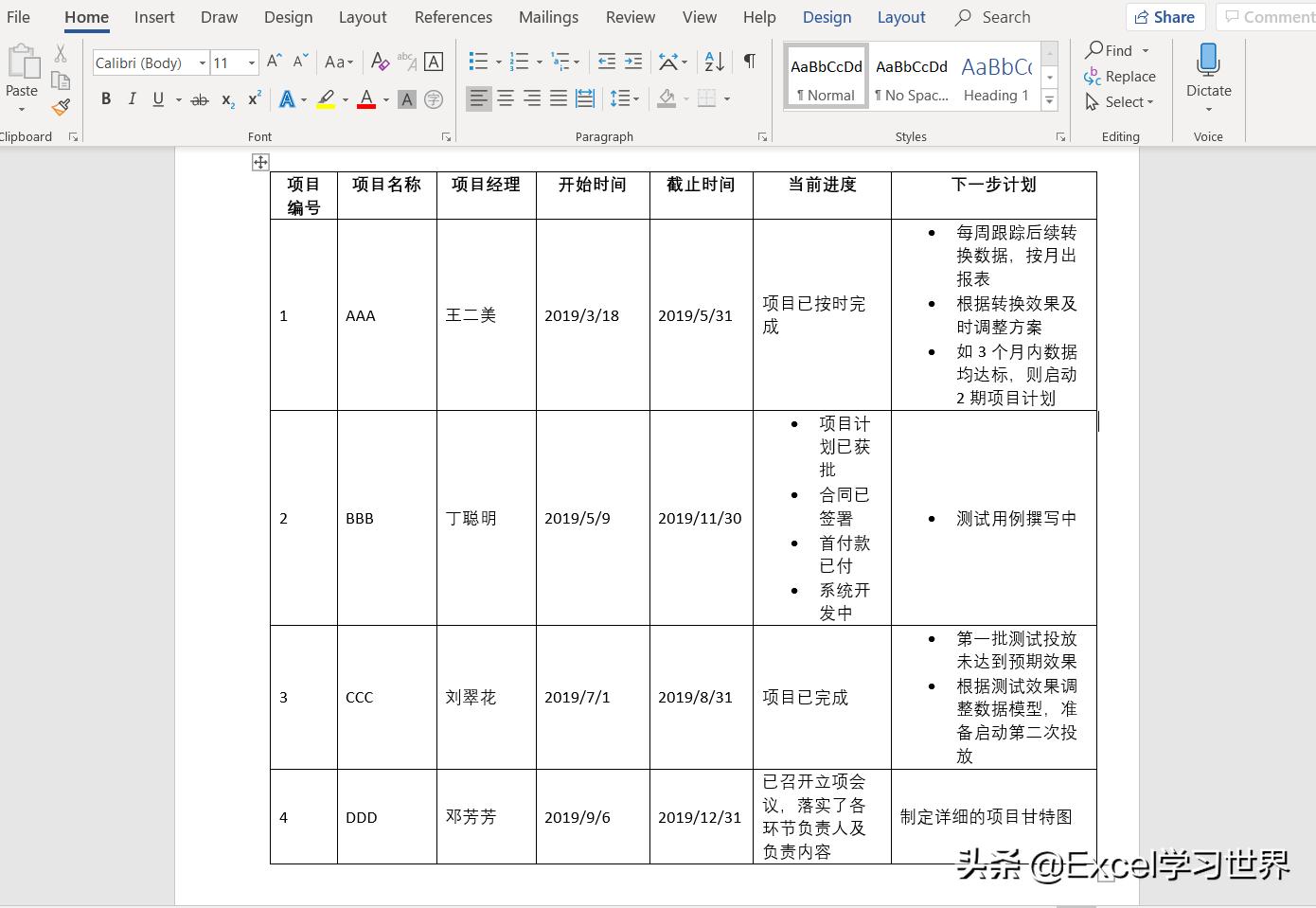Viewport: 1316px width, 908px height.
Task: Select the Sort icon in Paragraph group
Action: pyautogui.click(x=713, y=62)
